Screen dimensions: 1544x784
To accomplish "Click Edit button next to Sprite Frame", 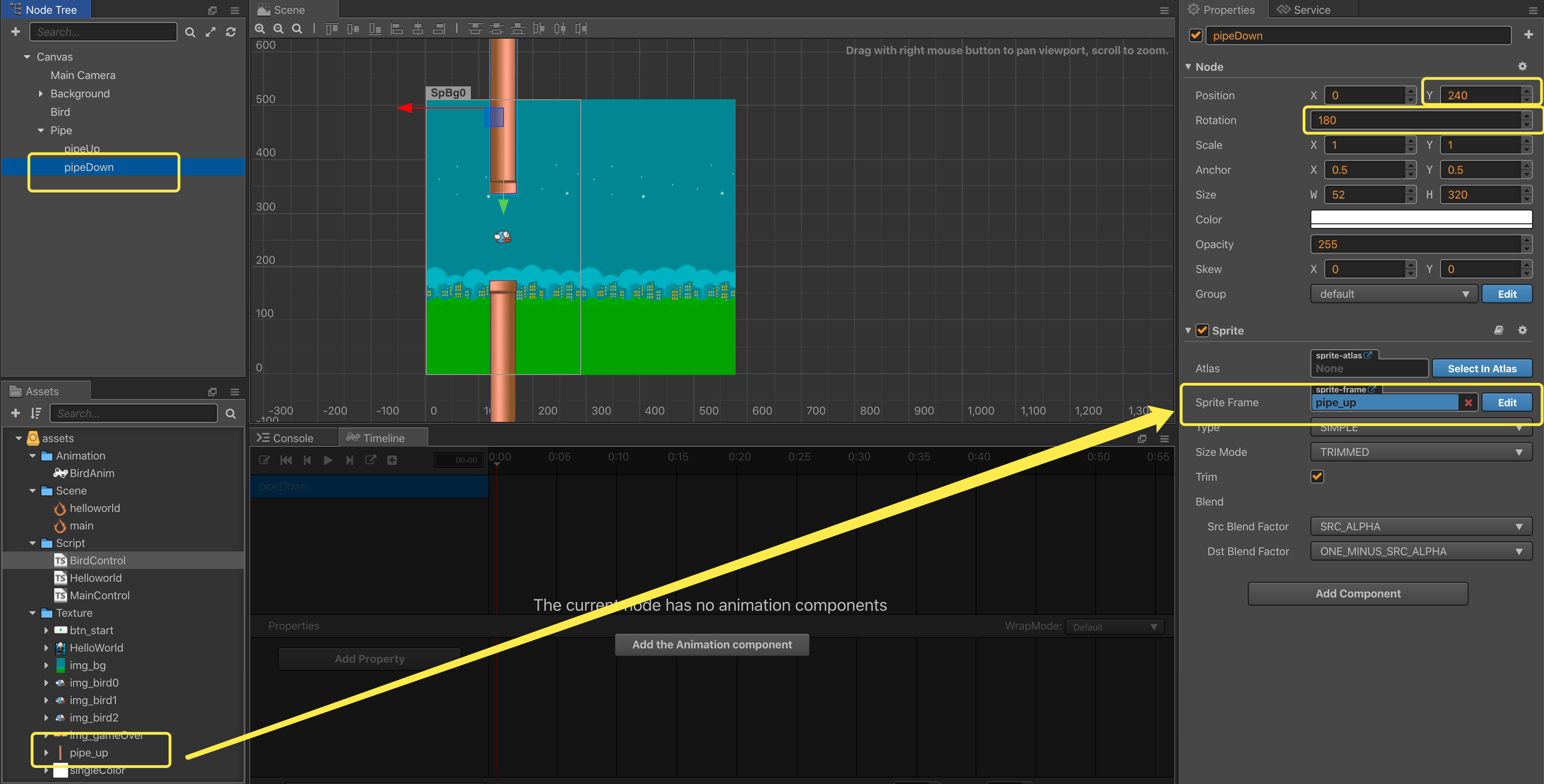I will [1507, 403].
